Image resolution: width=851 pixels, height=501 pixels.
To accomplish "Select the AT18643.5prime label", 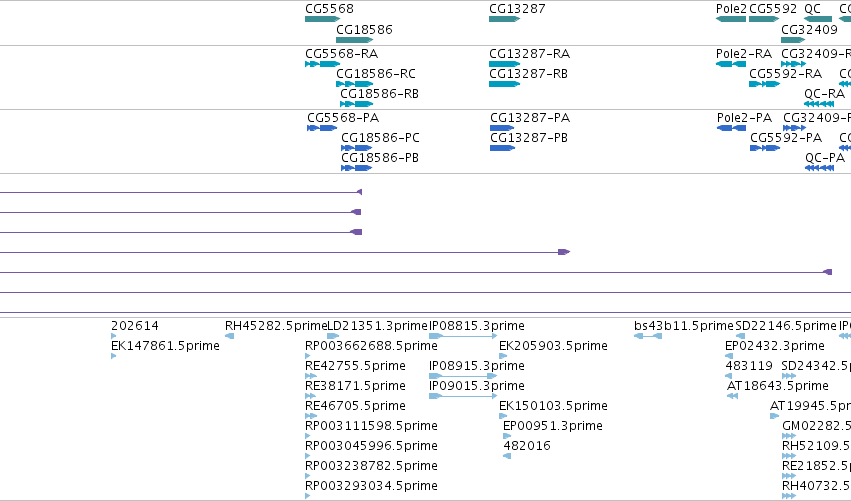I will [778, 386].
